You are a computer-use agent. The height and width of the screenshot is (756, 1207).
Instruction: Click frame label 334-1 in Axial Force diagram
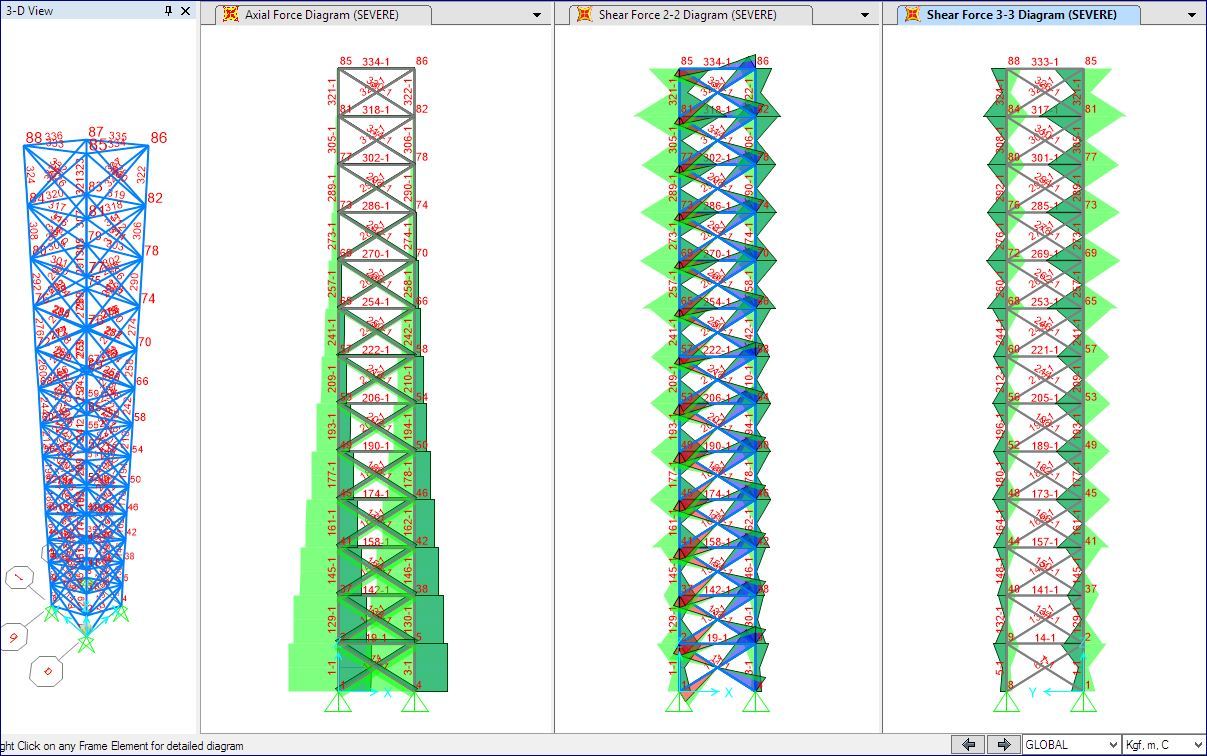point(376,62)
